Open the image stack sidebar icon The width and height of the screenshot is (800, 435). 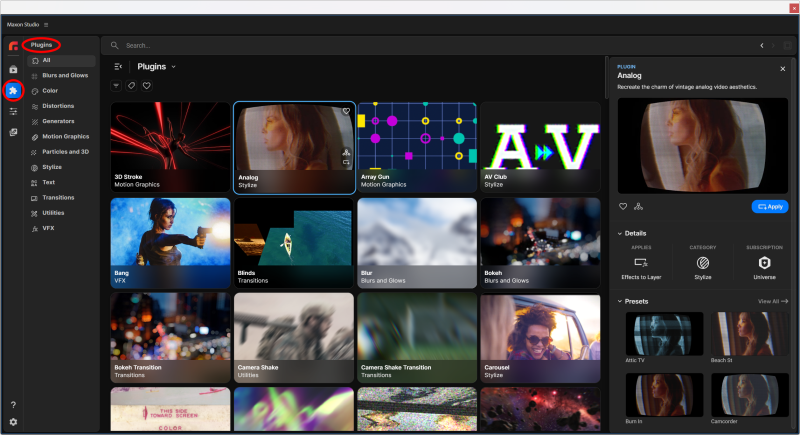13,132
